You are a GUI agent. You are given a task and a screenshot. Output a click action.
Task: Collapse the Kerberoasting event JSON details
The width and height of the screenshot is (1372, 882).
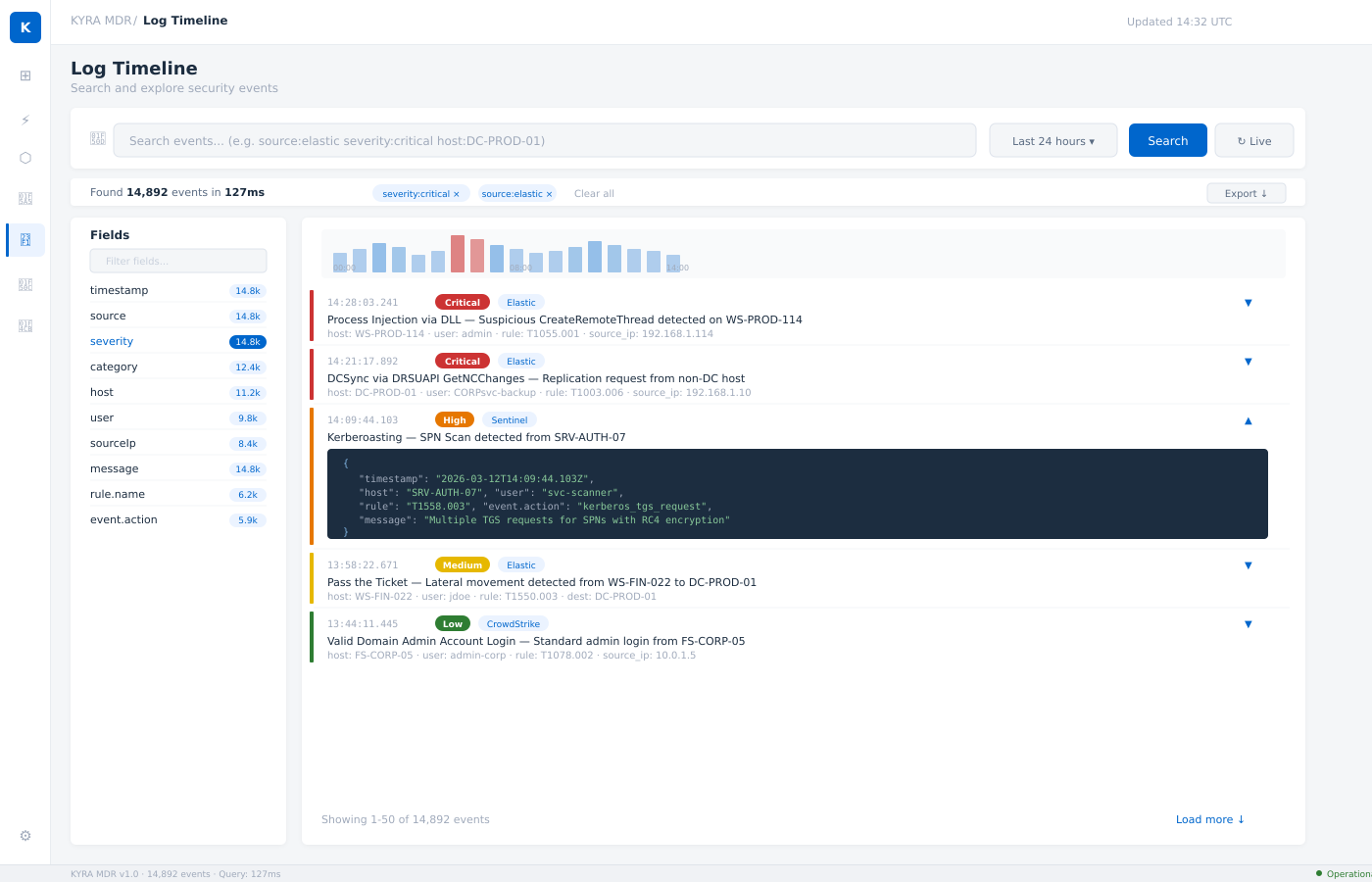click(1248, 420)
